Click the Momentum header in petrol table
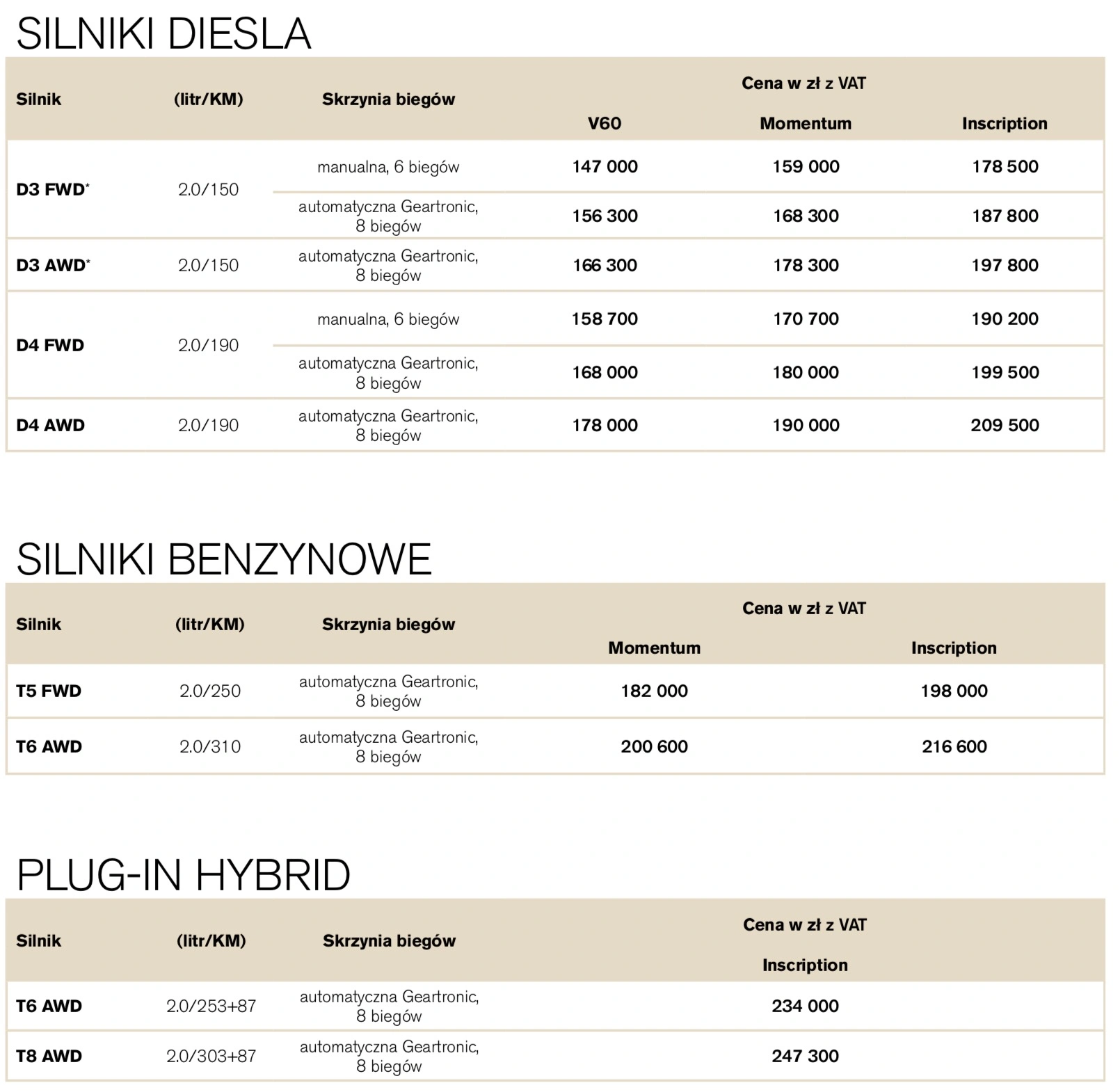Viewport: 1120px width, 1092px height. [x=654, y=648]
